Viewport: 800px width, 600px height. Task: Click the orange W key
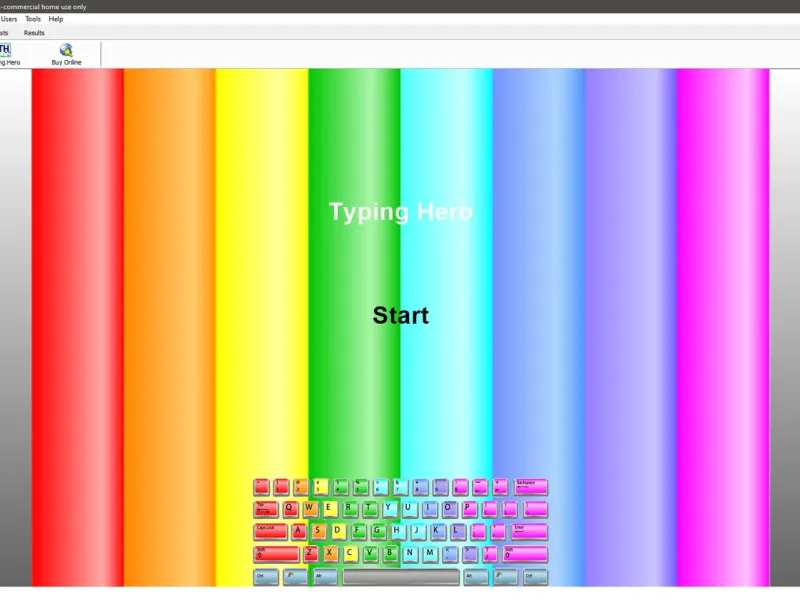coord(309,509)
